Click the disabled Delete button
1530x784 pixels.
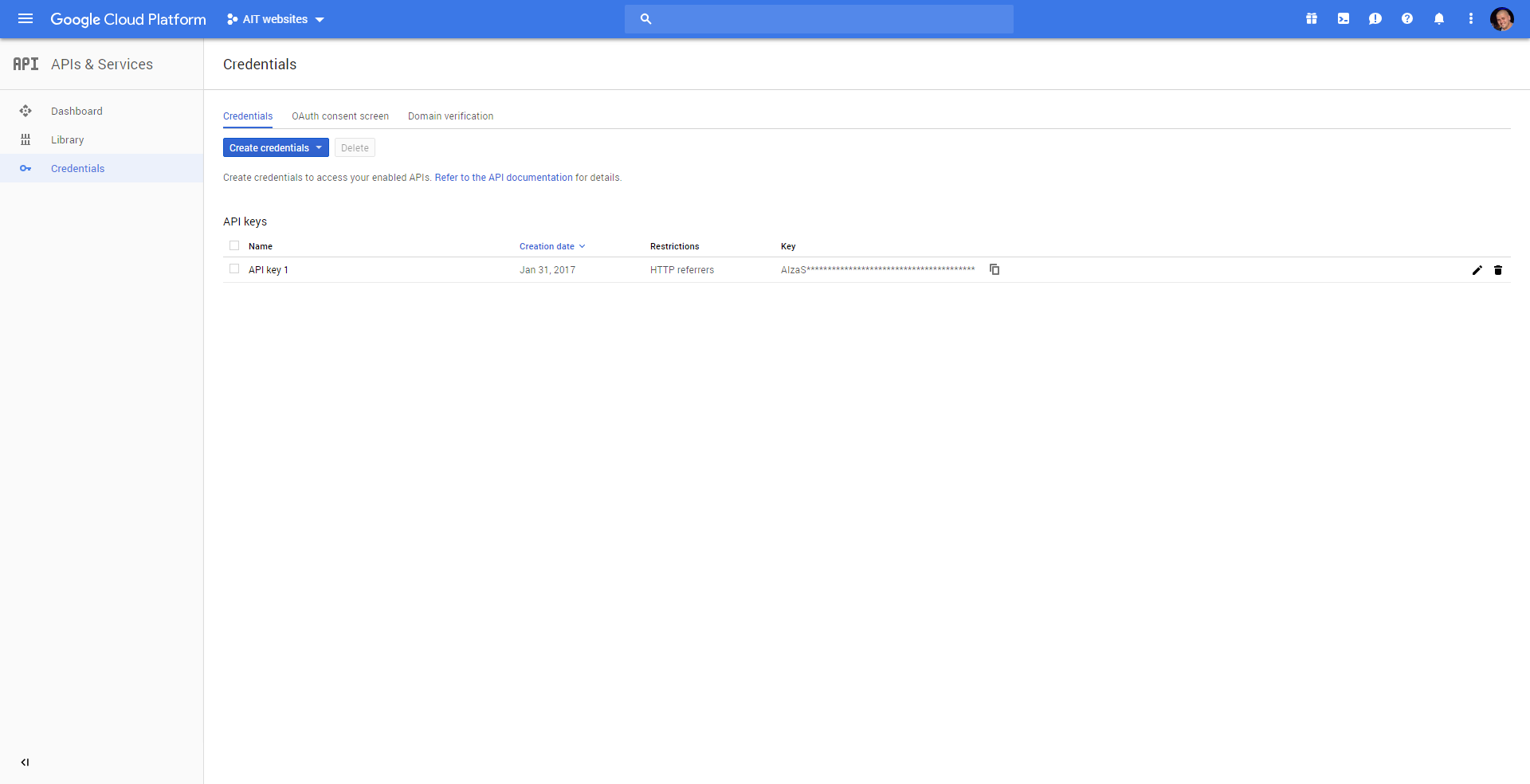pos(355,147)
